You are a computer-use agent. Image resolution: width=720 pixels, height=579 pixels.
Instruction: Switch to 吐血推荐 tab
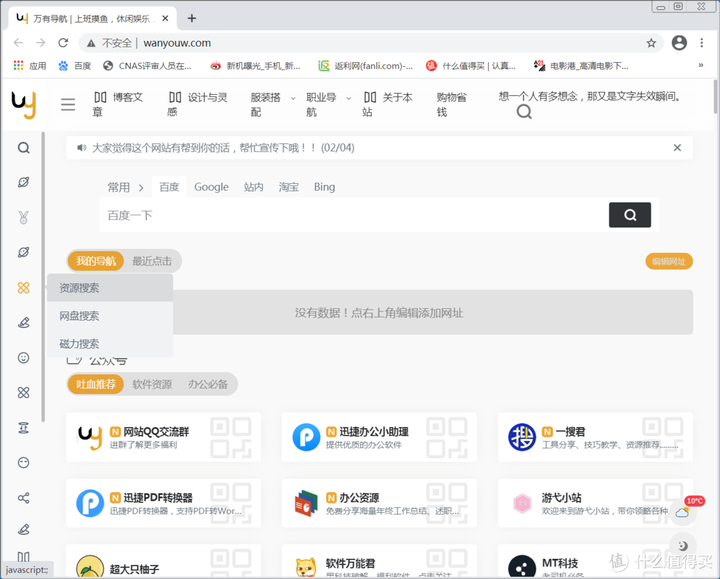pyautogui.click(x=96, y=384)
